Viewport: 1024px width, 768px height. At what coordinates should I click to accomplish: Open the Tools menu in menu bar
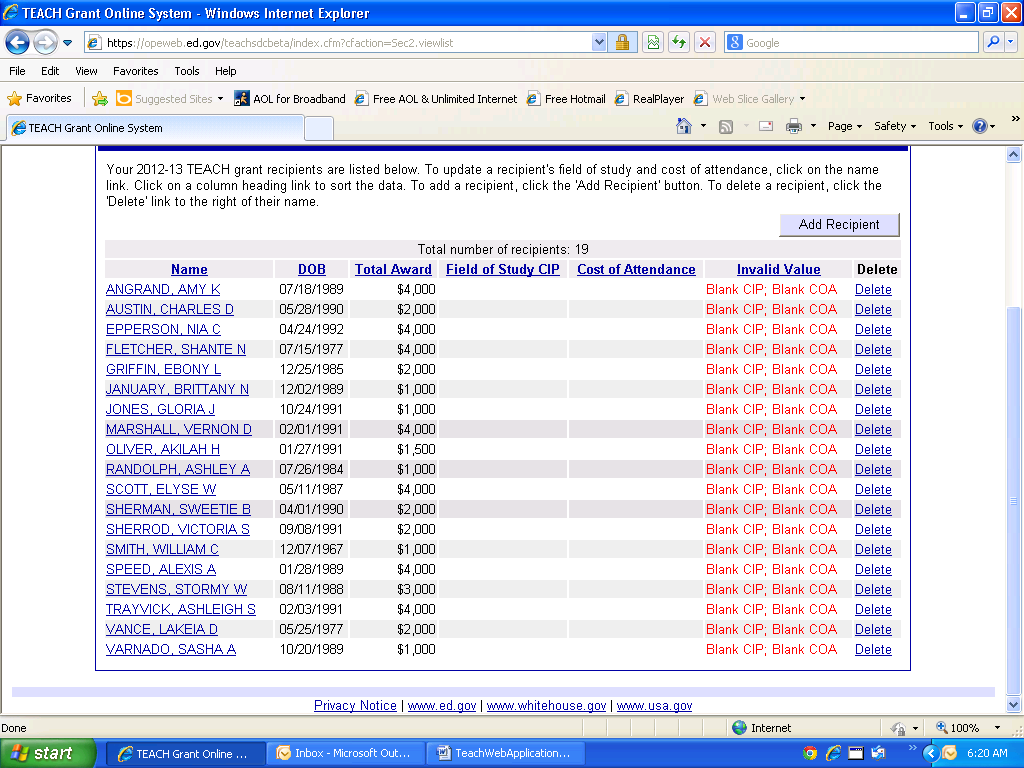click(187, 71)
